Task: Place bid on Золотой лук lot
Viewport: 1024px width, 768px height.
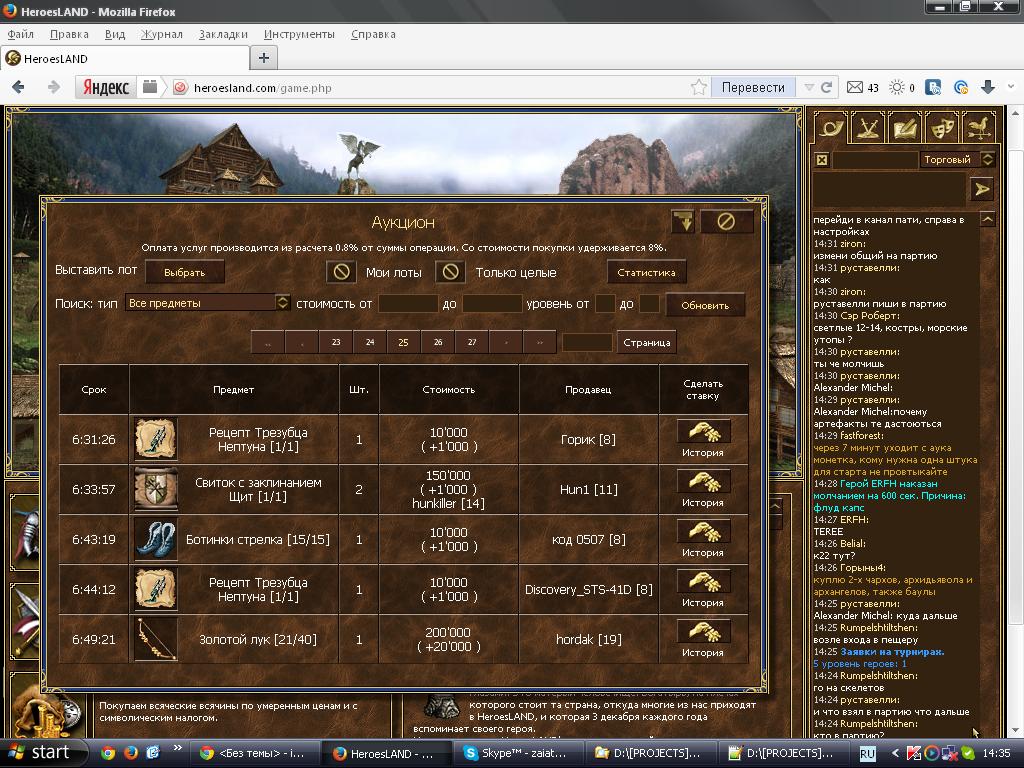Action: [x=703, y=632]
